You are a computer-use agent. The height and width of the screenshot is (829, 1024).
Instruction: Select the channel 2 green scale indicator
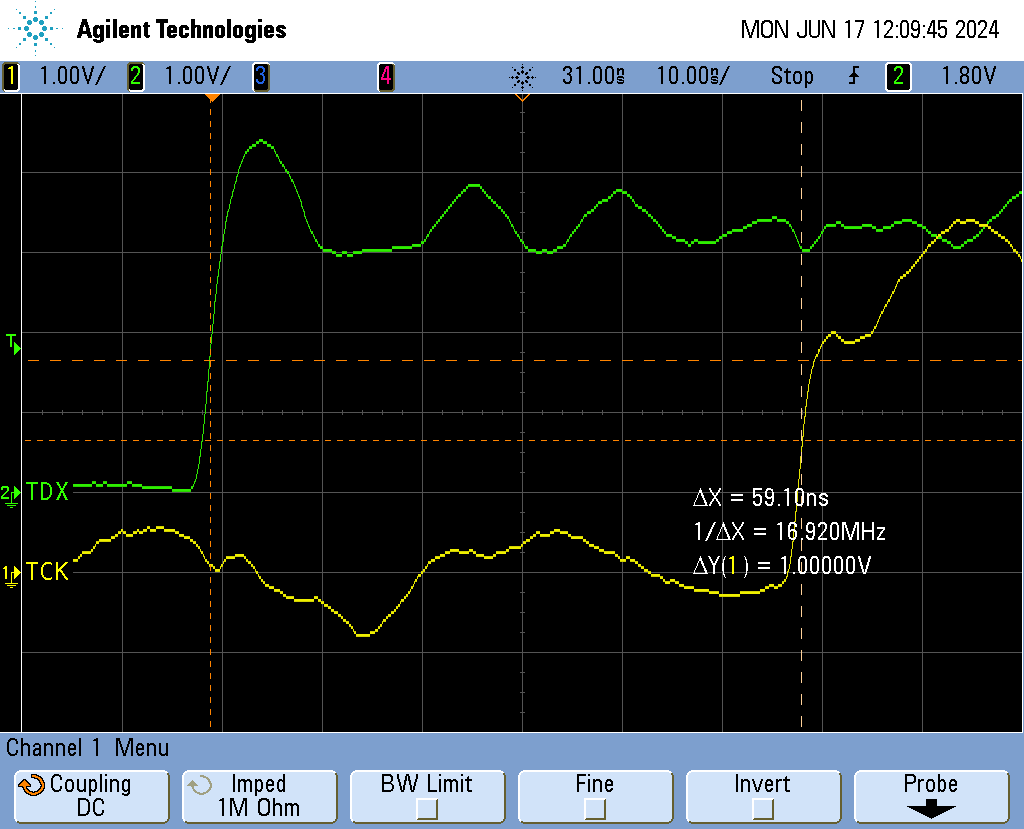[135, 76]
